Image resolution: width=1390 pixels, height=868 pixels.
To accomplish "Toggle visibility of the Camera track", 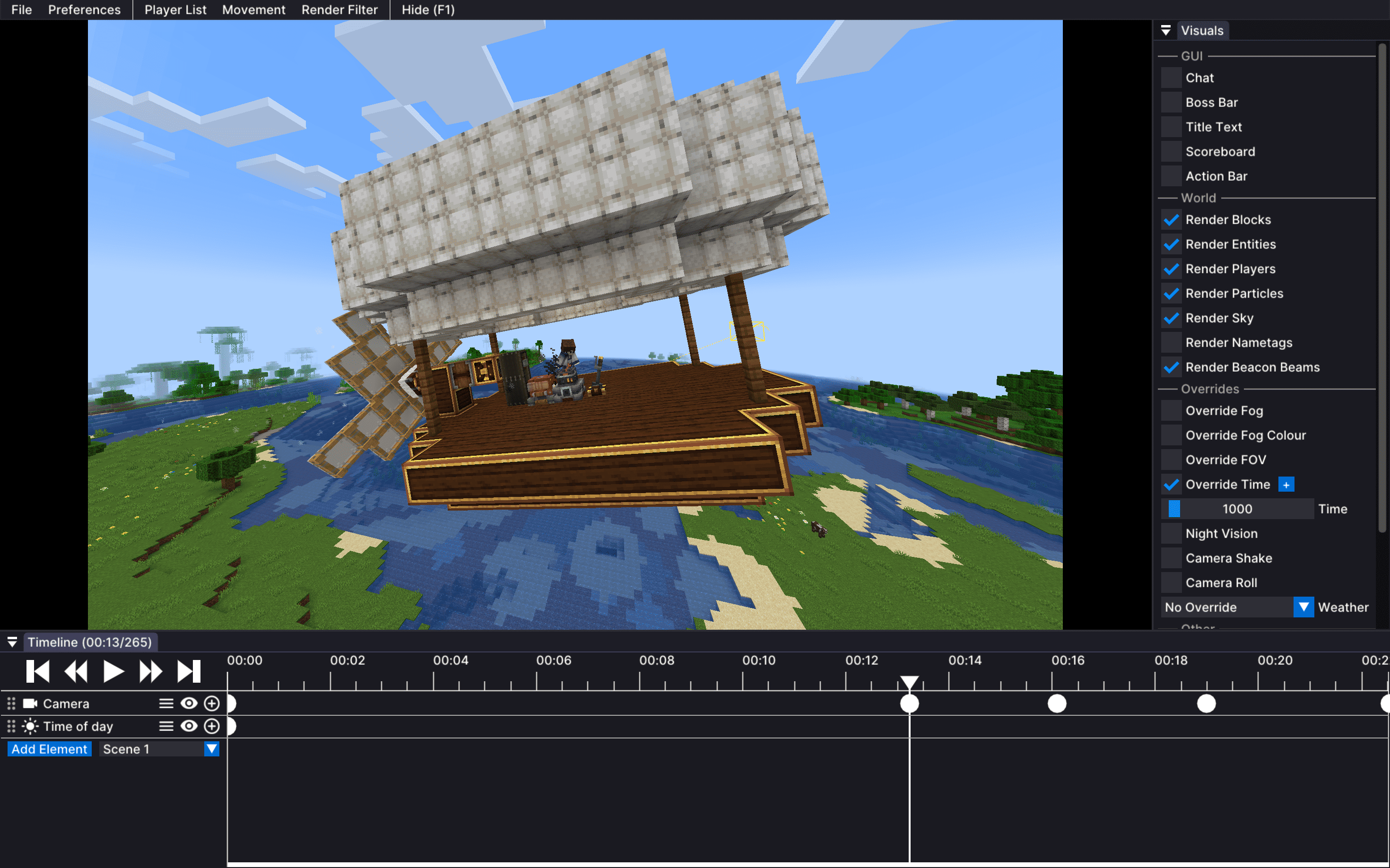I will 189,703.
